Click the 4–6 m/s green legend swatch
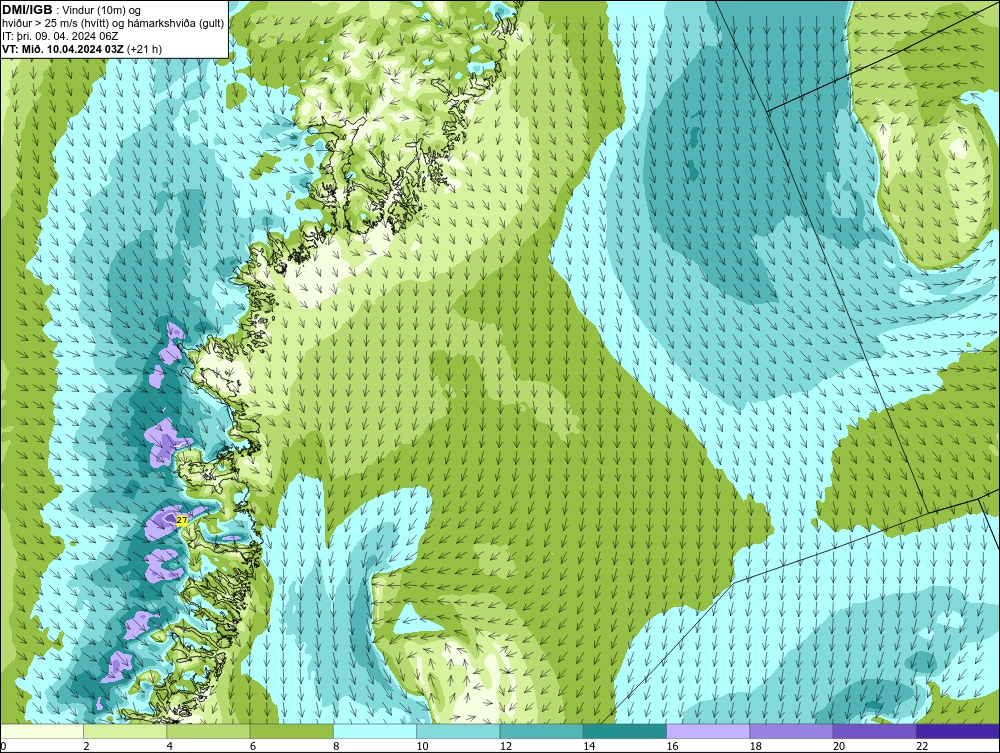 (x=209, y=731)
